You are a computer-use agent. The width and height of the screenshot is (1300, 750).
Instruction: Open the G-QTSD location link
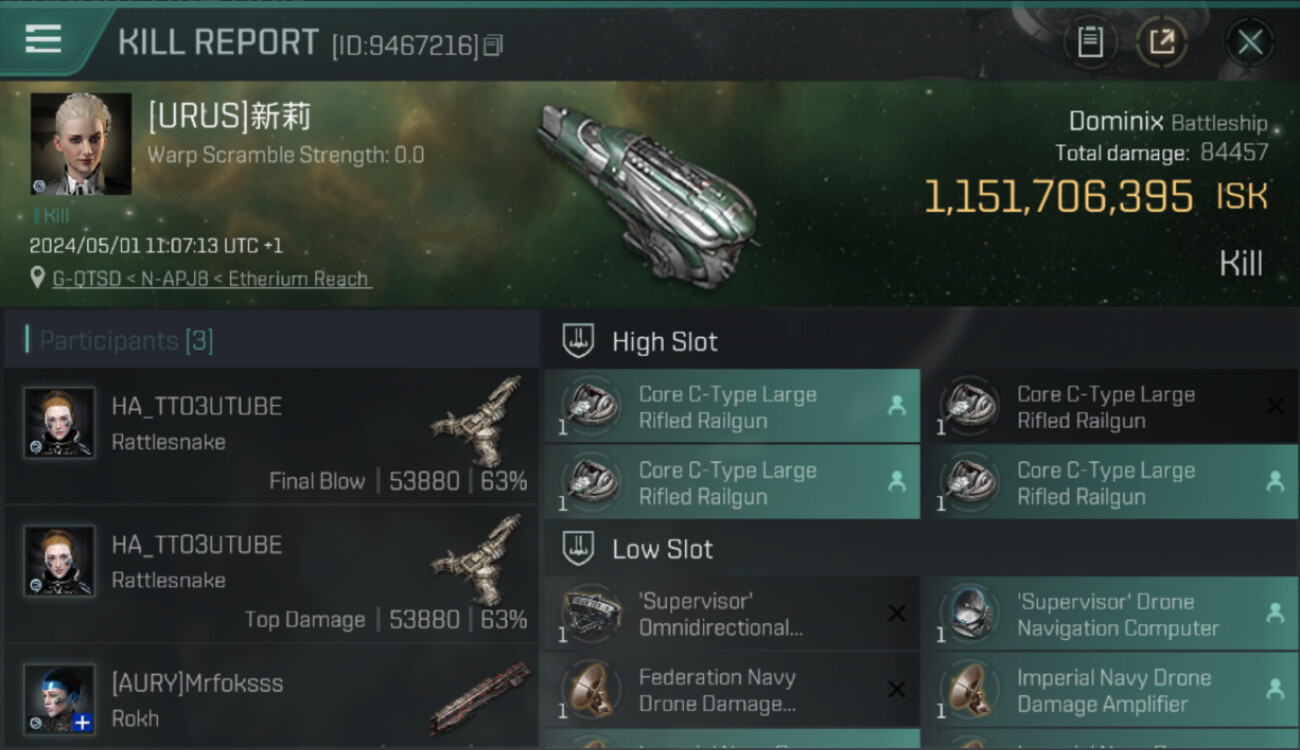pos(211,279)
